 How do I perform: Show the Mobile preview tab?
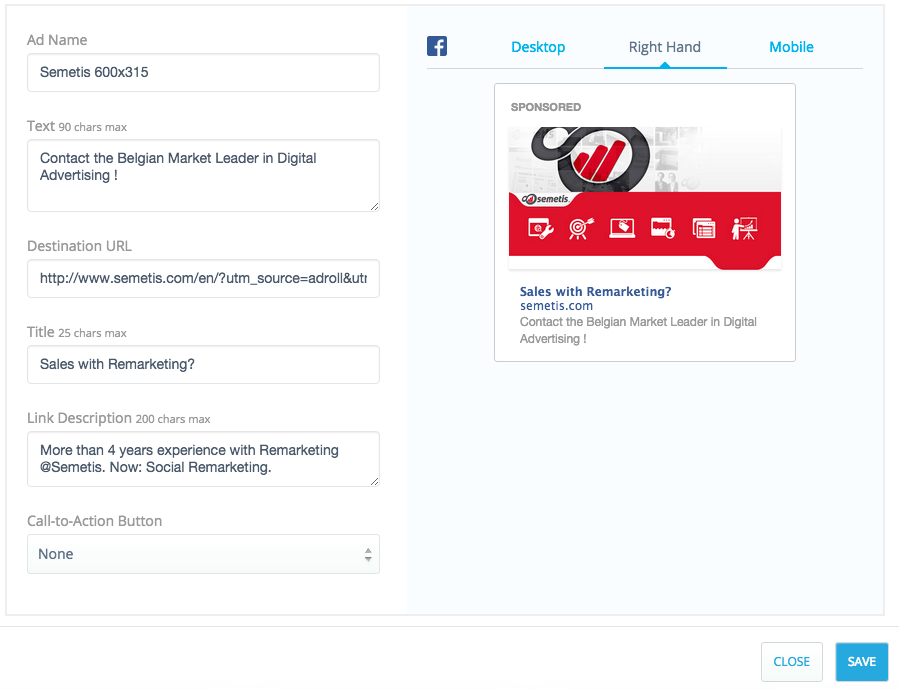coord(791,47)
